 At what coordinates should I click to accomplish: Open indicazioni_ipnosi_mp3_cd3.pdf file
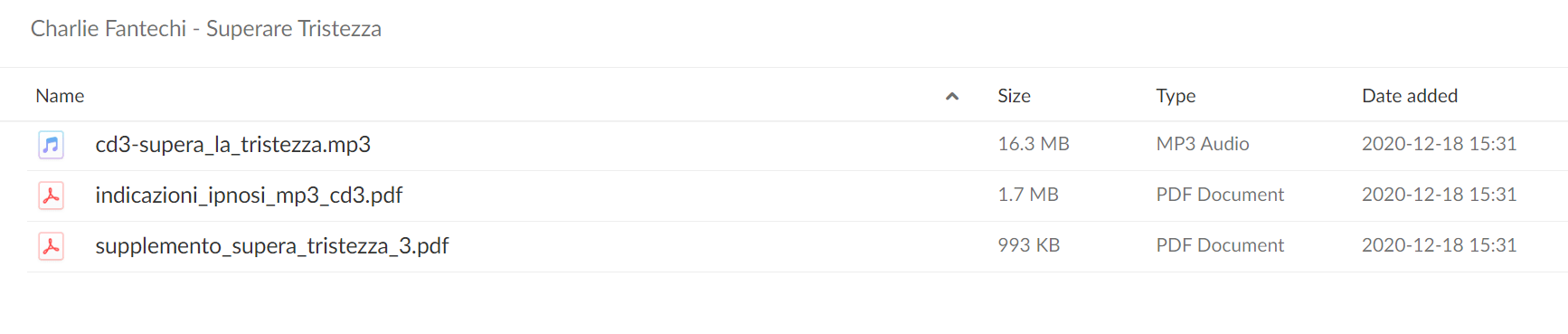249,196
